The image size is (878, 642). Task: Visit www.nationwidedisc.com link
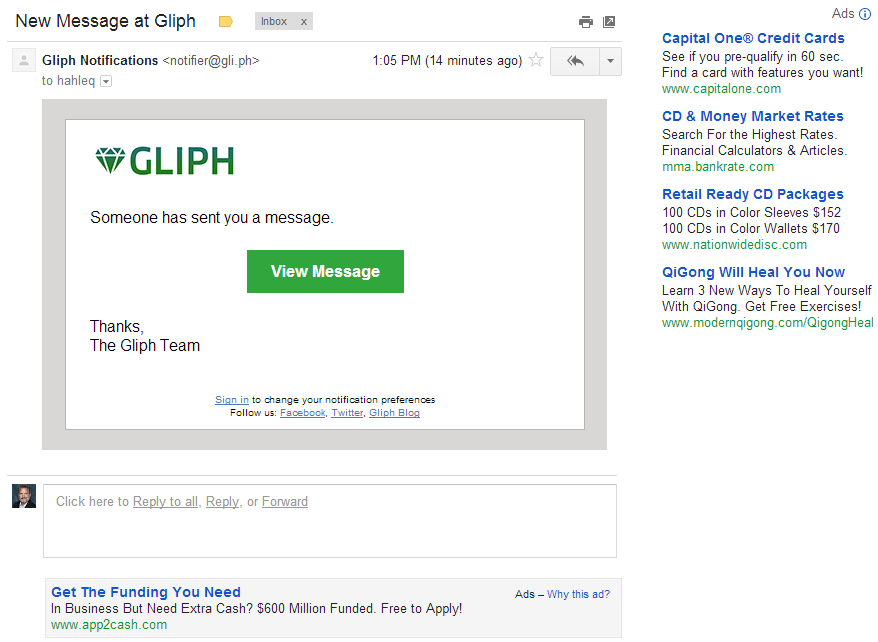[x=734, y=245]
